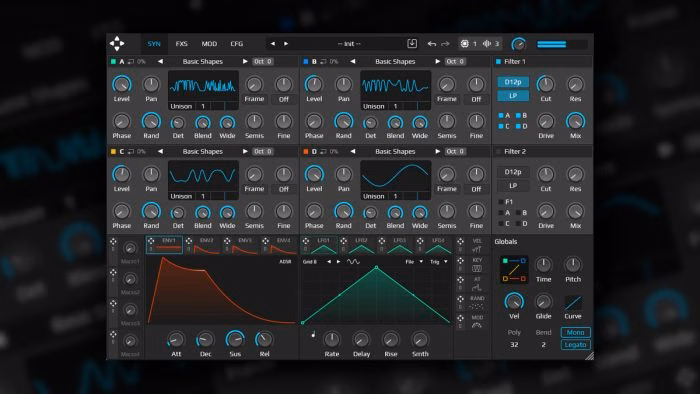Switch to the SYN tab
This screenshot has height=394, width=700.
click(154, 44)
